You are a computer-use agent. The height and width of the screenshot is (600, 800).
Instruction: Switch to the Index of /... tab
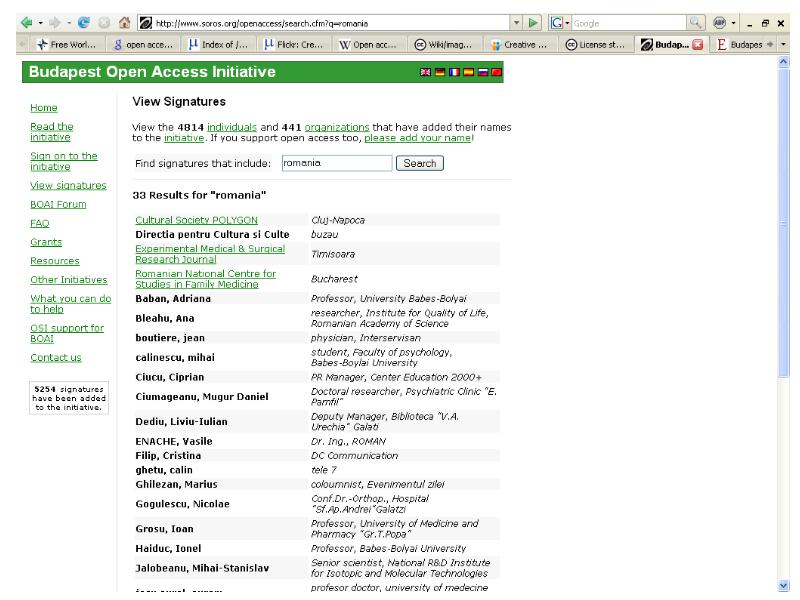point(218,45)
